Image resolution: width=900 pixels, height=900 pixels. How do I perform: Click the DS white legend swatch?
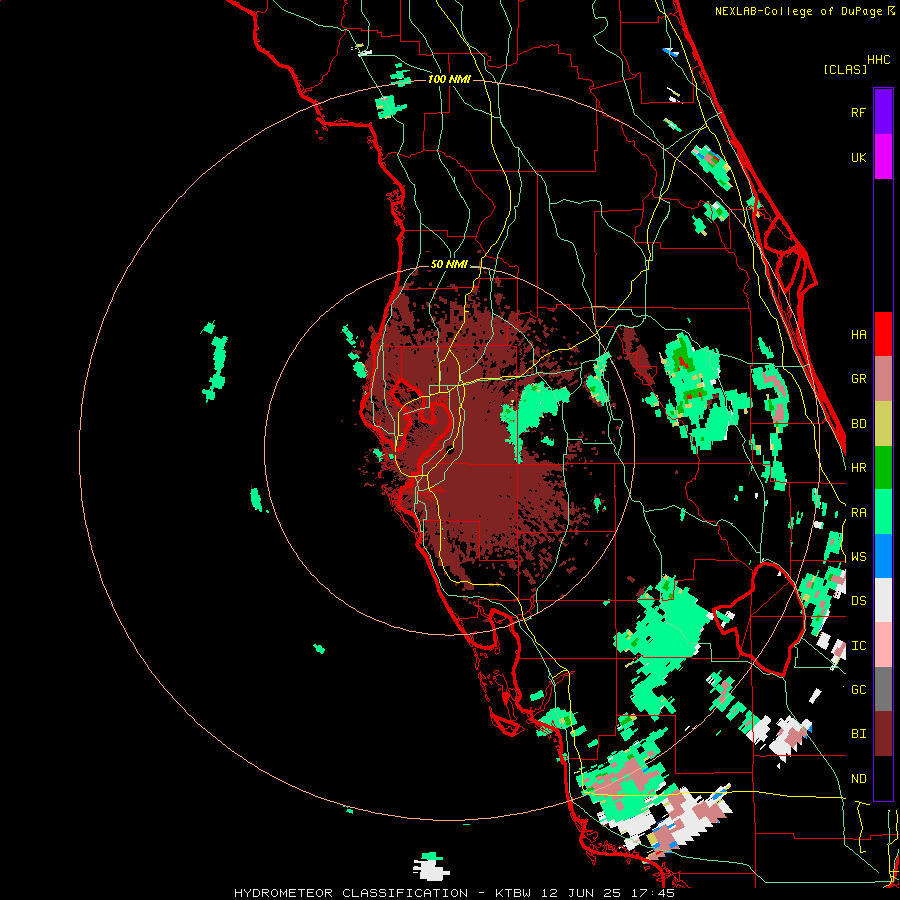(x=883, y=600)
